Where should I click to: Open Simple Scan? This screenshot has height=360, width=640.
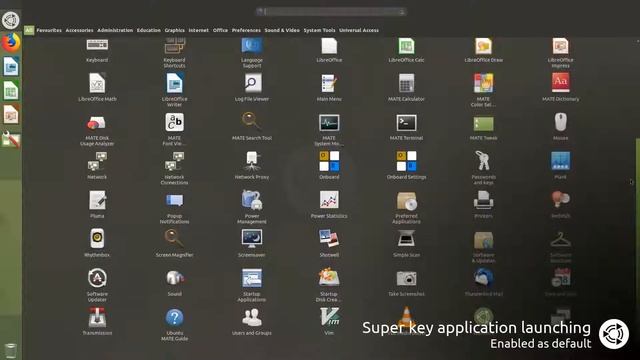click(406, 243)
